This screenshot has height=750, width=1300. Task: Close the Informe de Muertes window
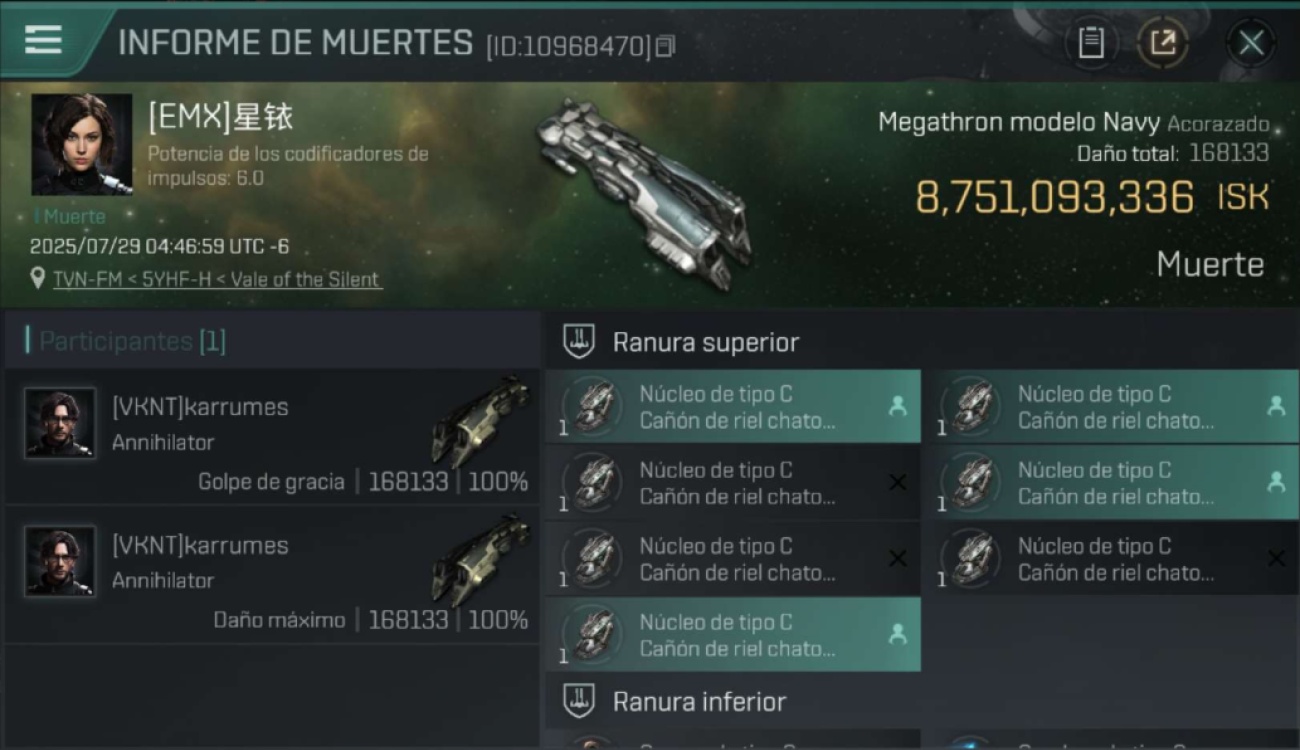point(1251,43)
